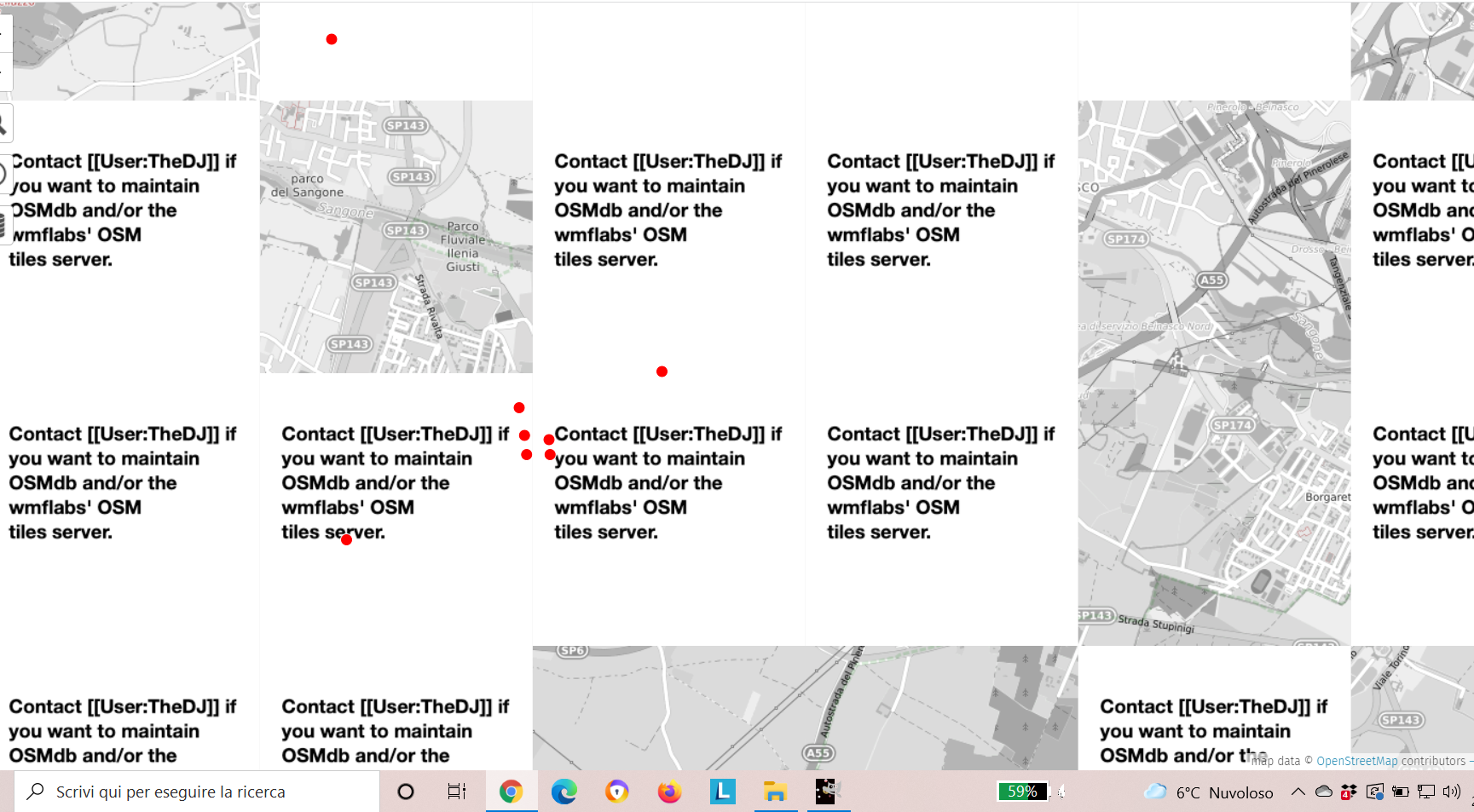Click the 'Strada Rivalta' street label

coord(429,307)
